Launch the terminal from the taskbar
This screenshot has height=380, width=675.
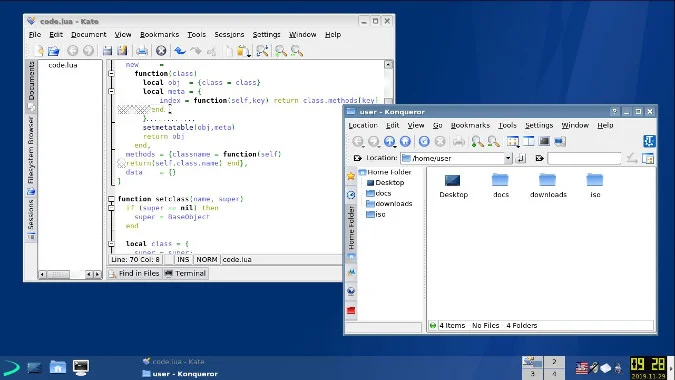(81, 367)
